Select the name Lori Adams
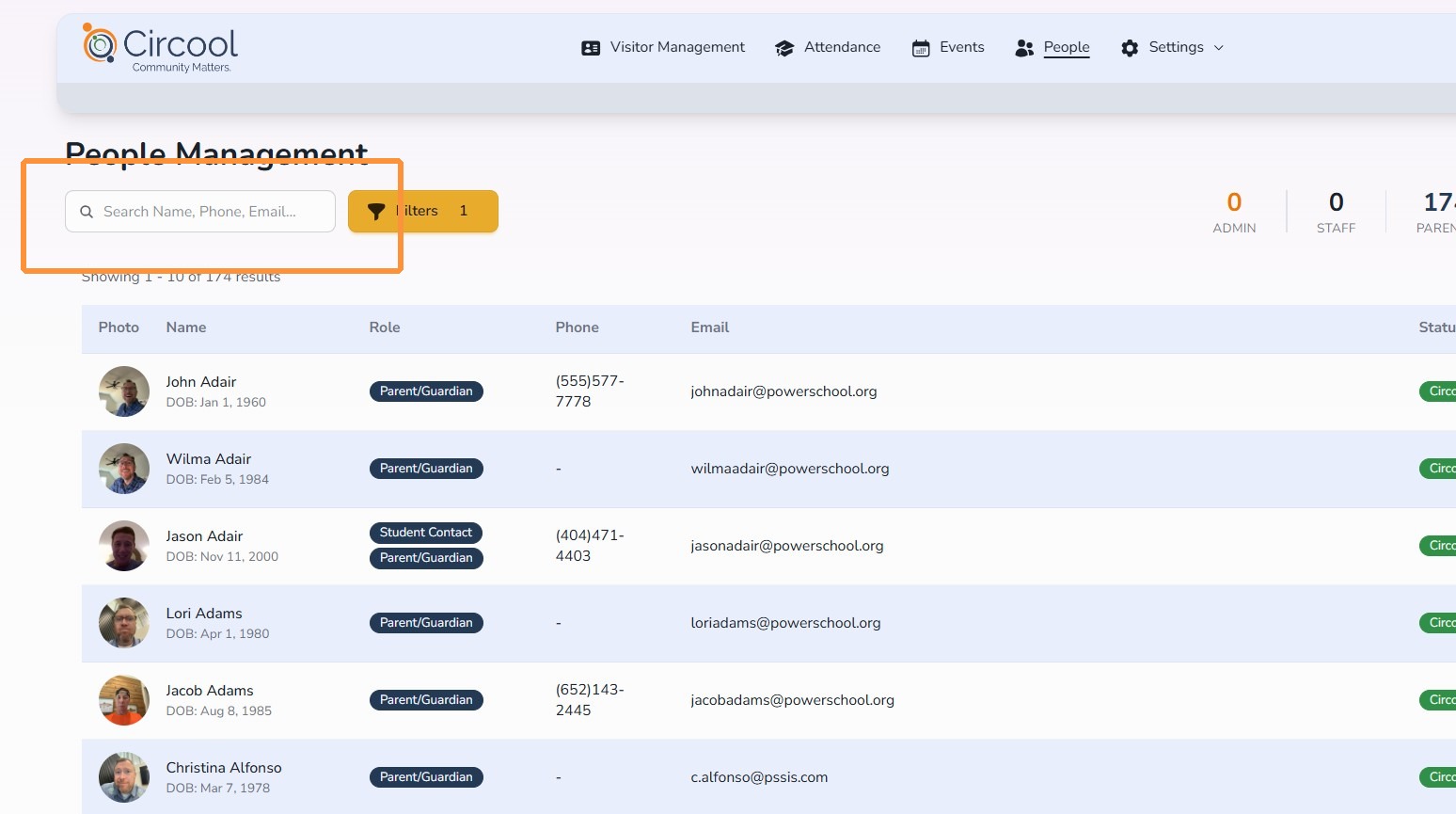 pyautogui.click(x=204, y=614)
